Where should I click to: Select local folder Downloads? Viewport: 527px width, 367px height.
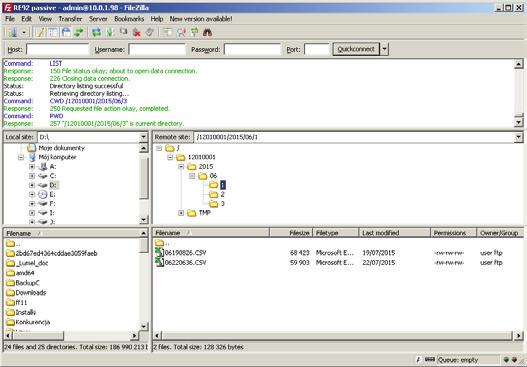(31, 292)
